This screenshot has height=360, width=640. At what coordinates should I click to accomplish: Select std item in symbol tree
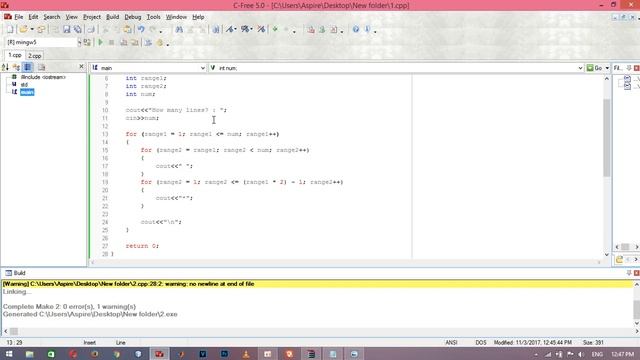pyautogui.click(x=24, y=84)
